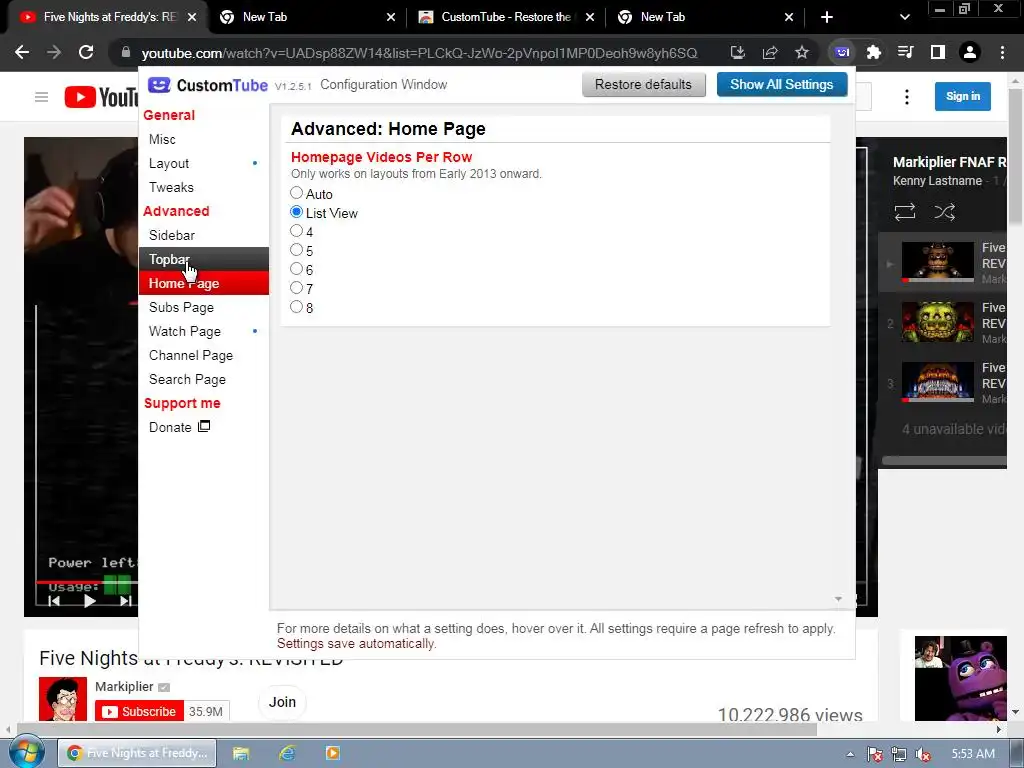Screen dimensions: 1024x768
Task: Open the Windows Start orb
Action: click(x=26, y=753)
